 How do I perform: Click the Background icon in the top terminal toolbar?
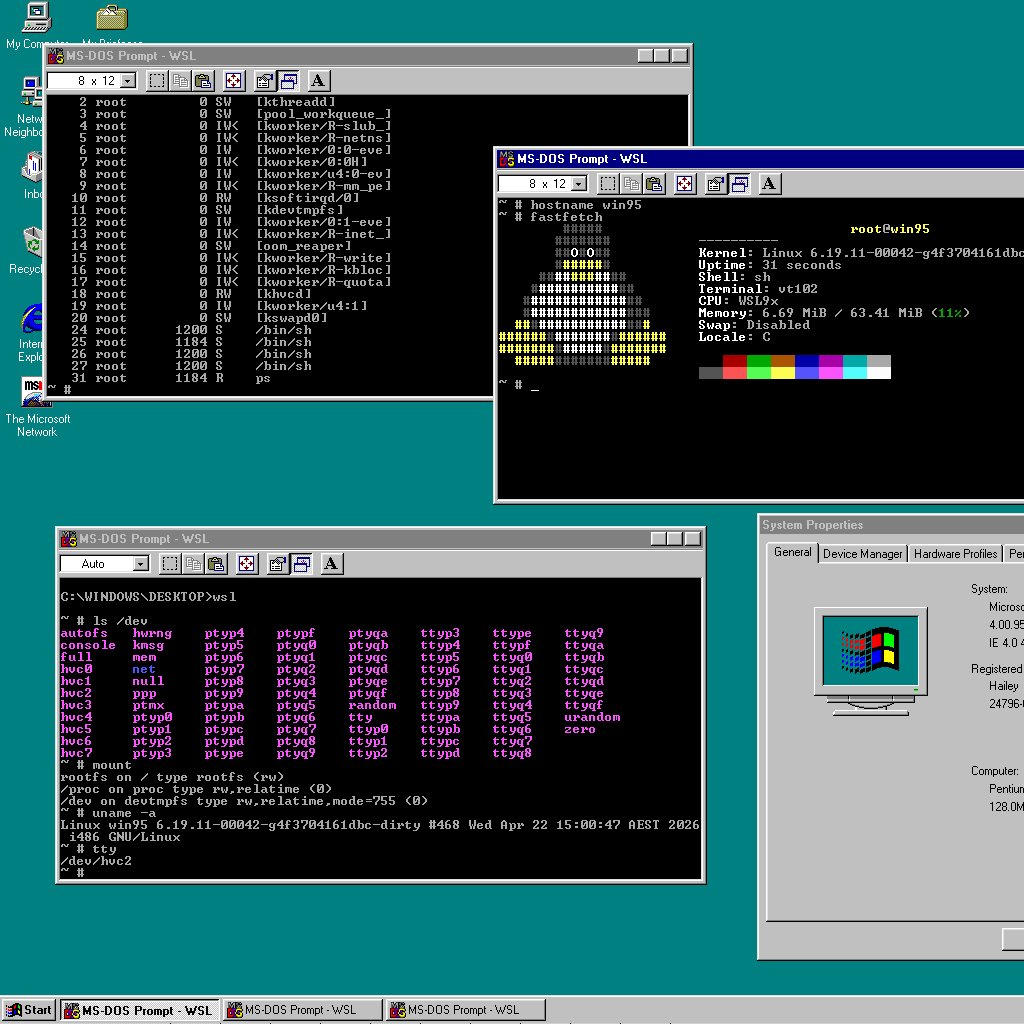[287, 81]
